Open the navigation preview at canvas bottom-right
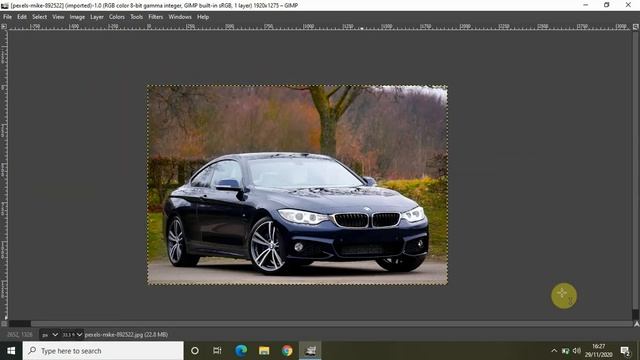This screenshot has height=360, width=640. click(636, 324)
